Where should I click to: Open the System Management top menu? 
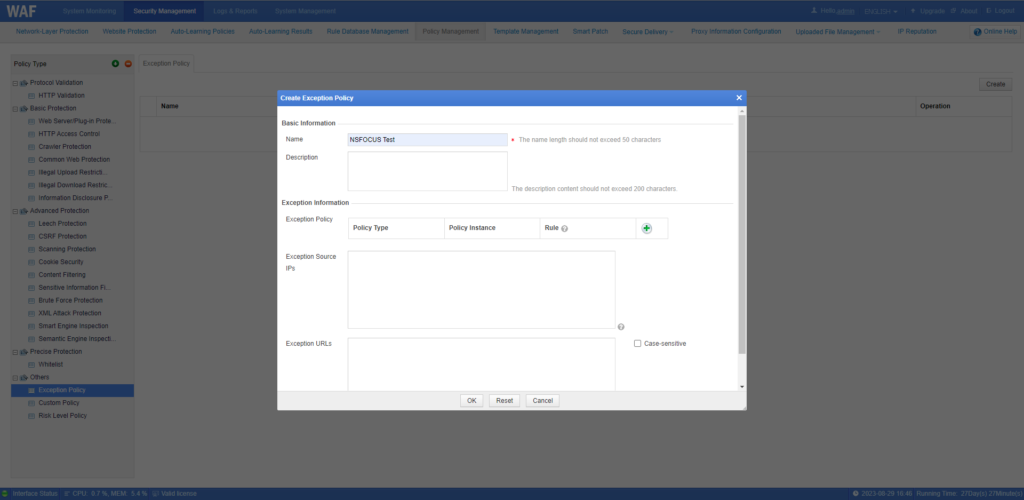305,11
